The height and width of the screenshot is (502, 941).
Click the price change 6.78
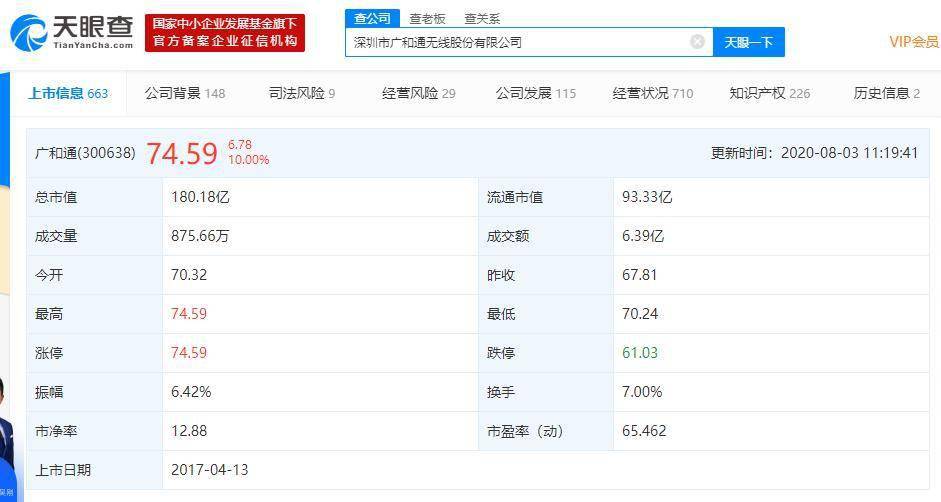239,145
